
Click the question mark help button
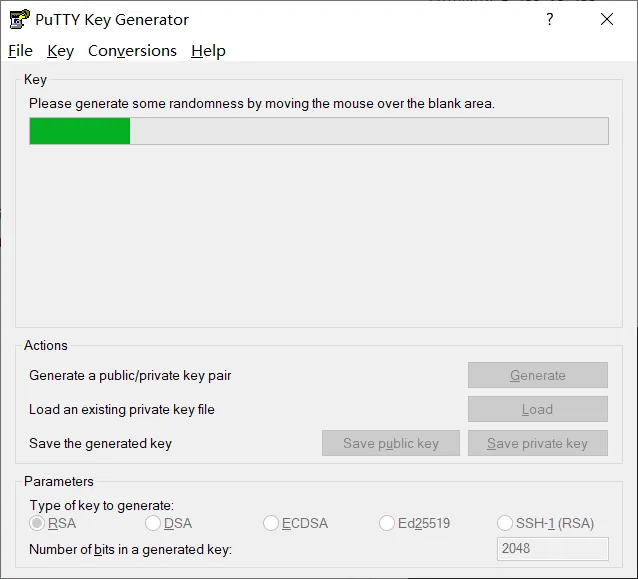click(x=550, y=19)
